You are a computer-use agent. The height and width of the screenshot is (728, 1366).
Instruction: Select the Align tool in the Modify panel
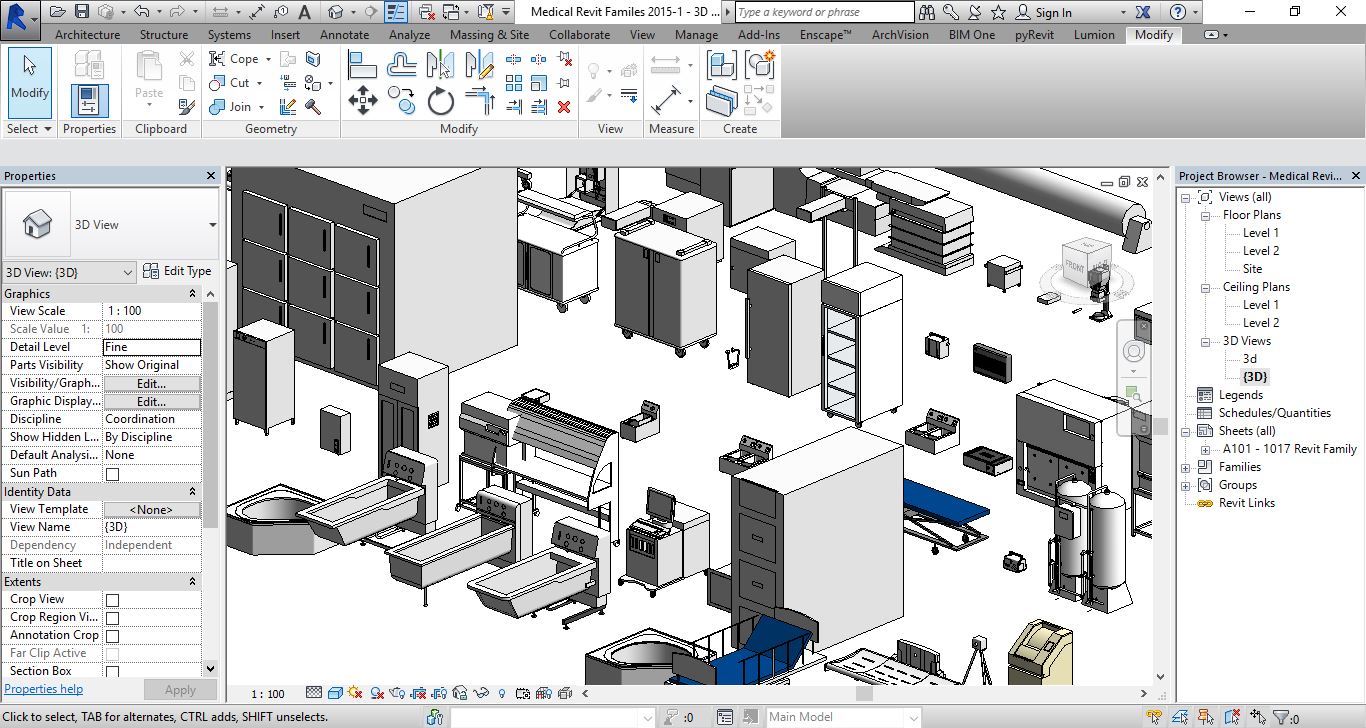tap(362, 66)
